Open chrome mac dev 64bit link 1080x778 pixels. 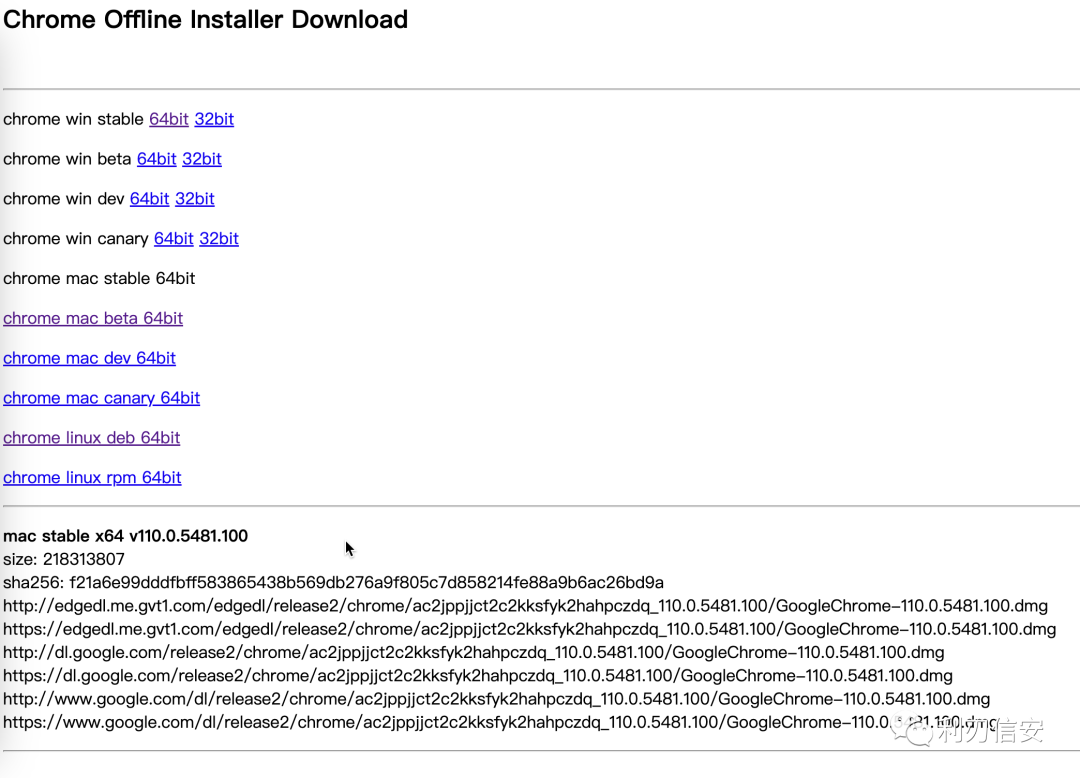(90, 358)
